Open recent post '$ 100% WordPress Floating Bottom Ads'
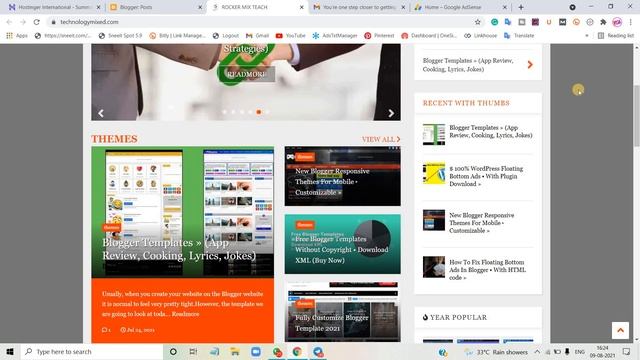Image resolution: width=640 pixels, height=360 pixels. [x=486, y=176]
